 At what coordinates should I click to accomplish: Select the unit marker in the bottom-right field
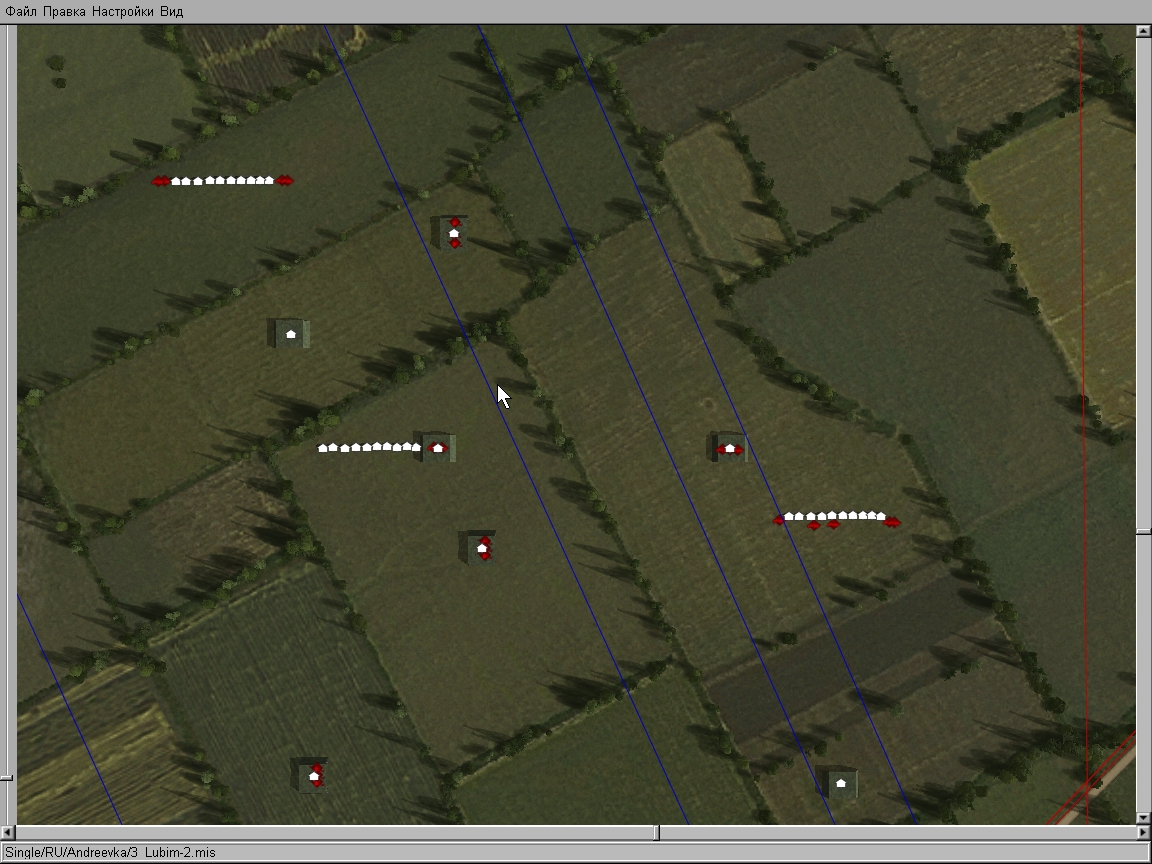click(840, 783)
